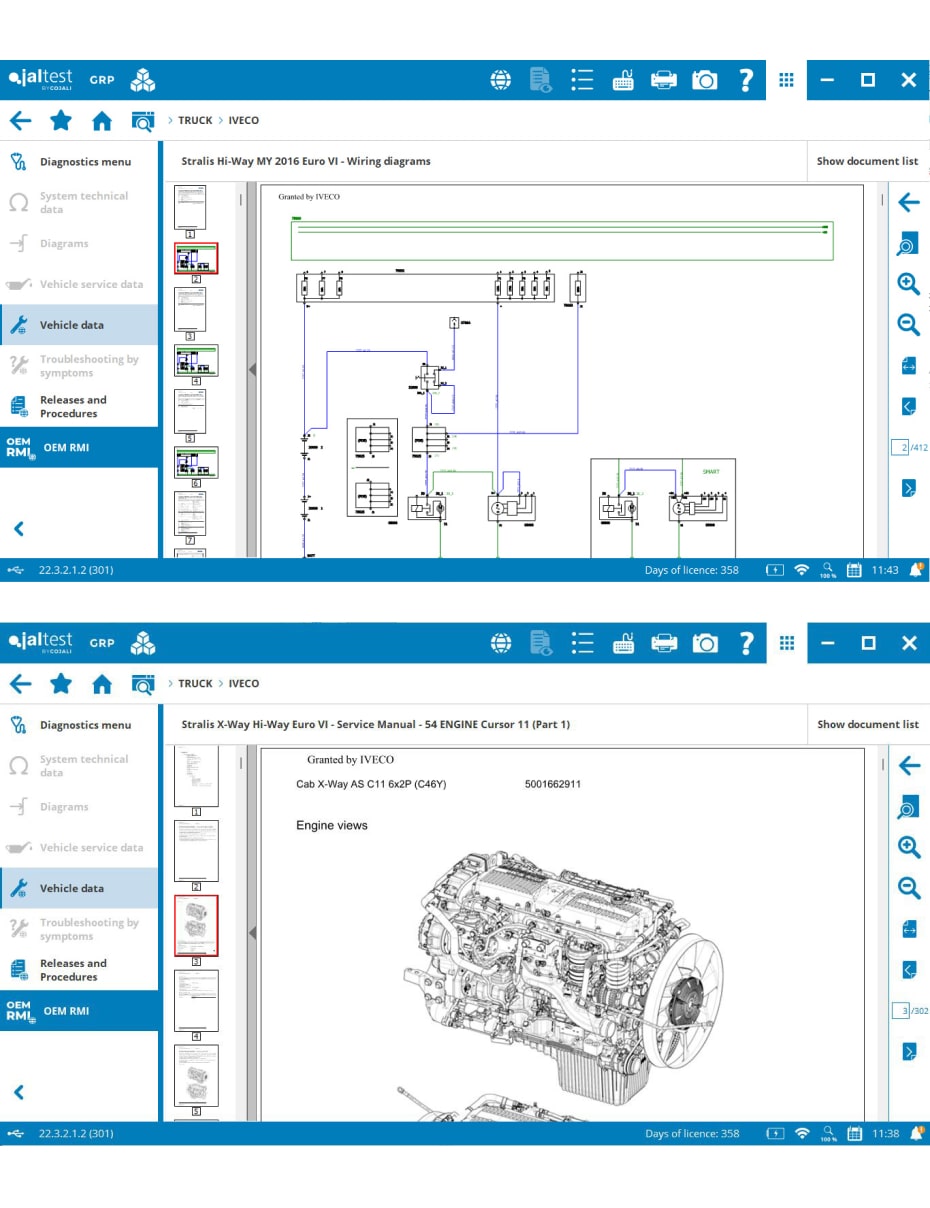Collapse sidebar chevron in Service Manual window
The height and width of the screenshot is (1208, 930).
point(18,1093)
